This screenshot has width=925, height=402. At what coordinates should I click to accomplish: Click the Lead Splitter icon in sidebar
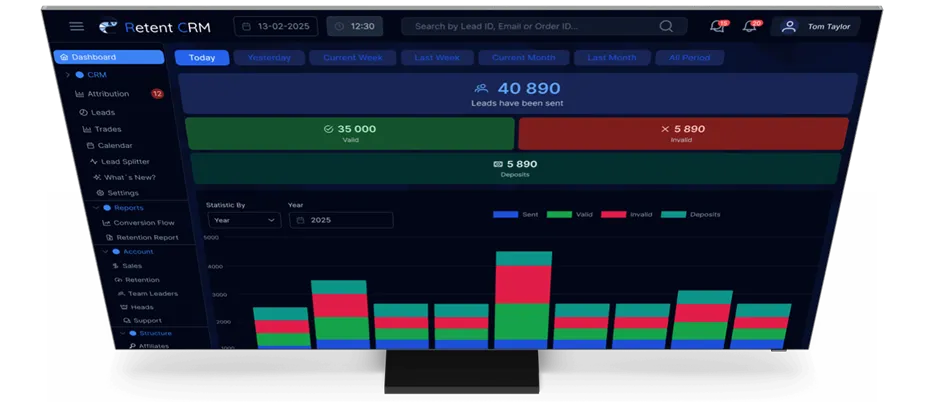(x=93, y=161)
